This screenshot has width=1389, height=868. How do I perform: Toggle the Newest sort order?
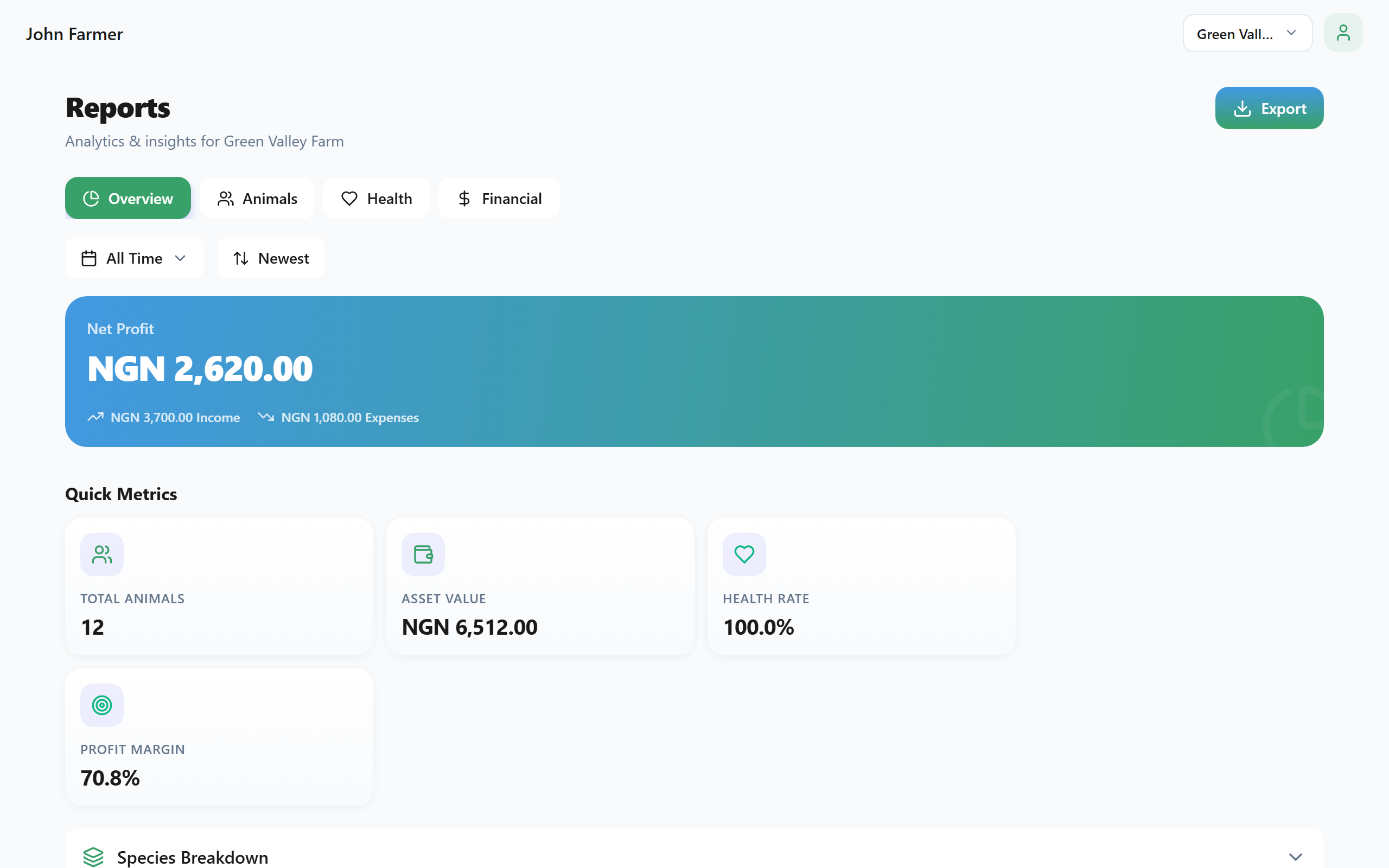(270, 258)
